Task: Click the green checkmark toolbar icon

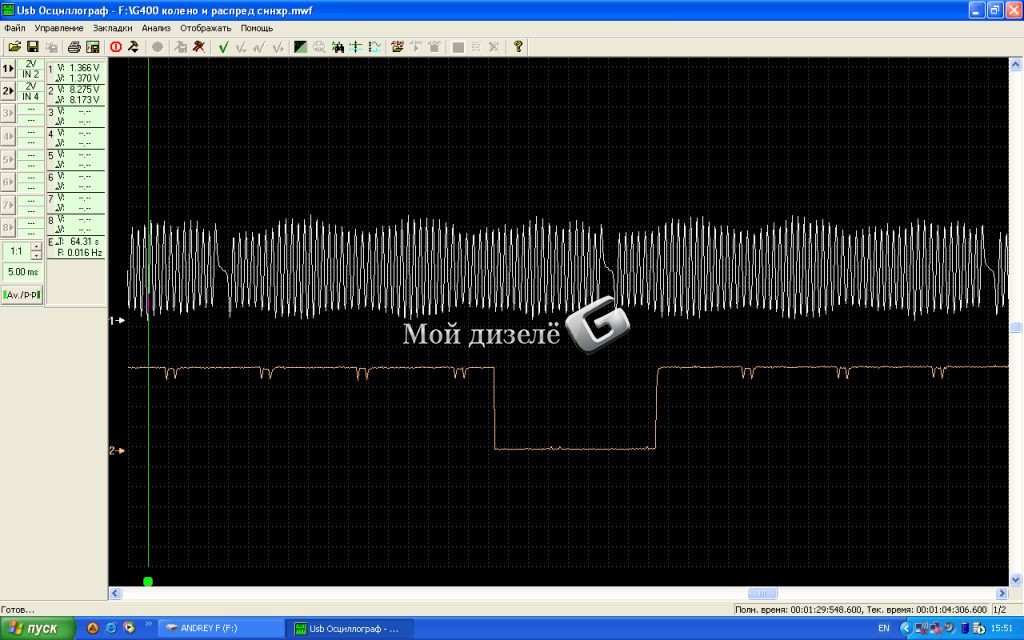Action: pos(224,47)
